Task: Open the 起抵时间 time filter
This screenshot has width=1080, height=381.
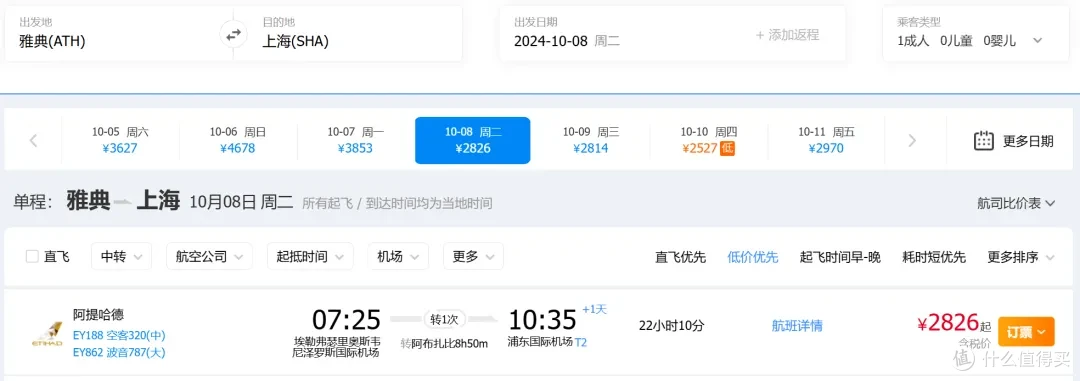Action: [x=310, y=256]
